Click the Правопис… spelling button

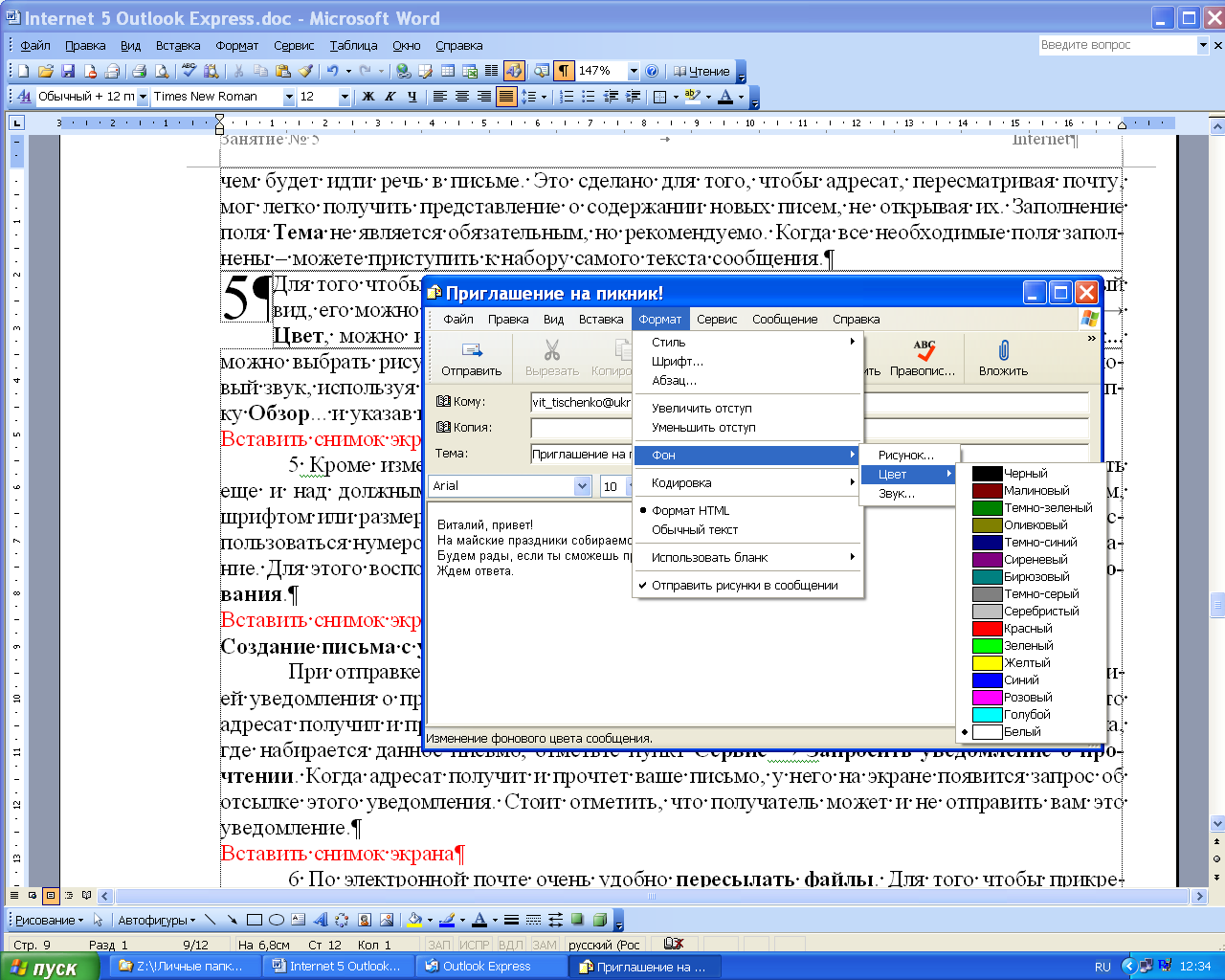pyautogui.click(x=923, y=359)
